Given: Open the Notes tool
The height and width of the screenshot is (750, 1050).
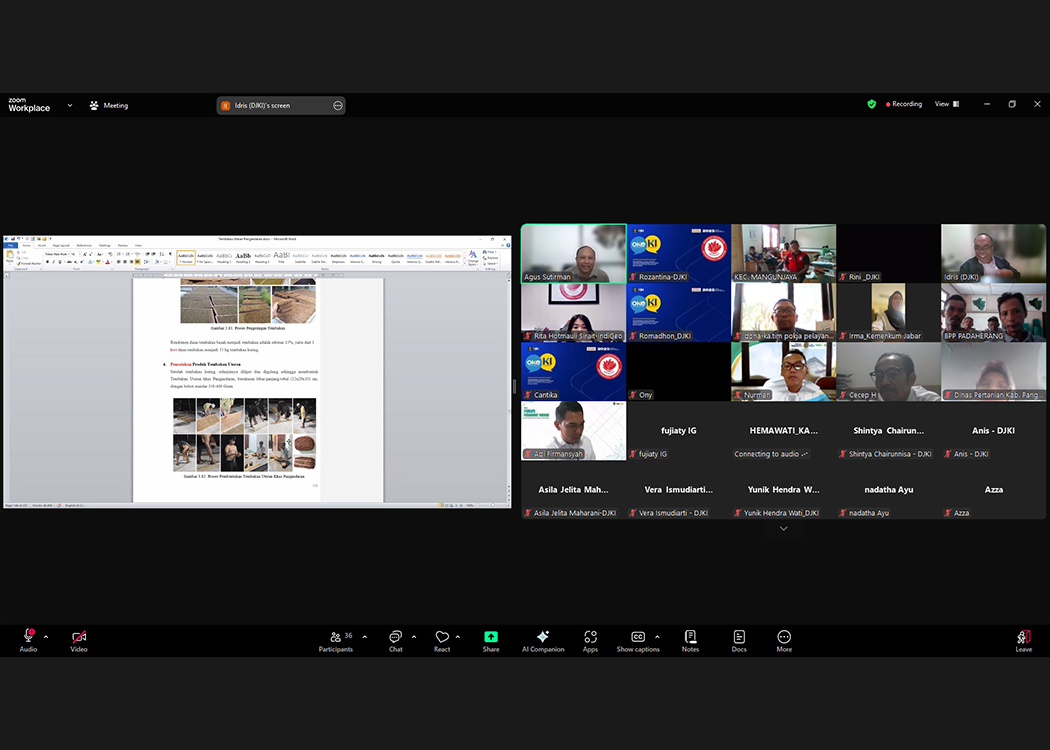Looking at the screenshot, I should click(690, 640).
